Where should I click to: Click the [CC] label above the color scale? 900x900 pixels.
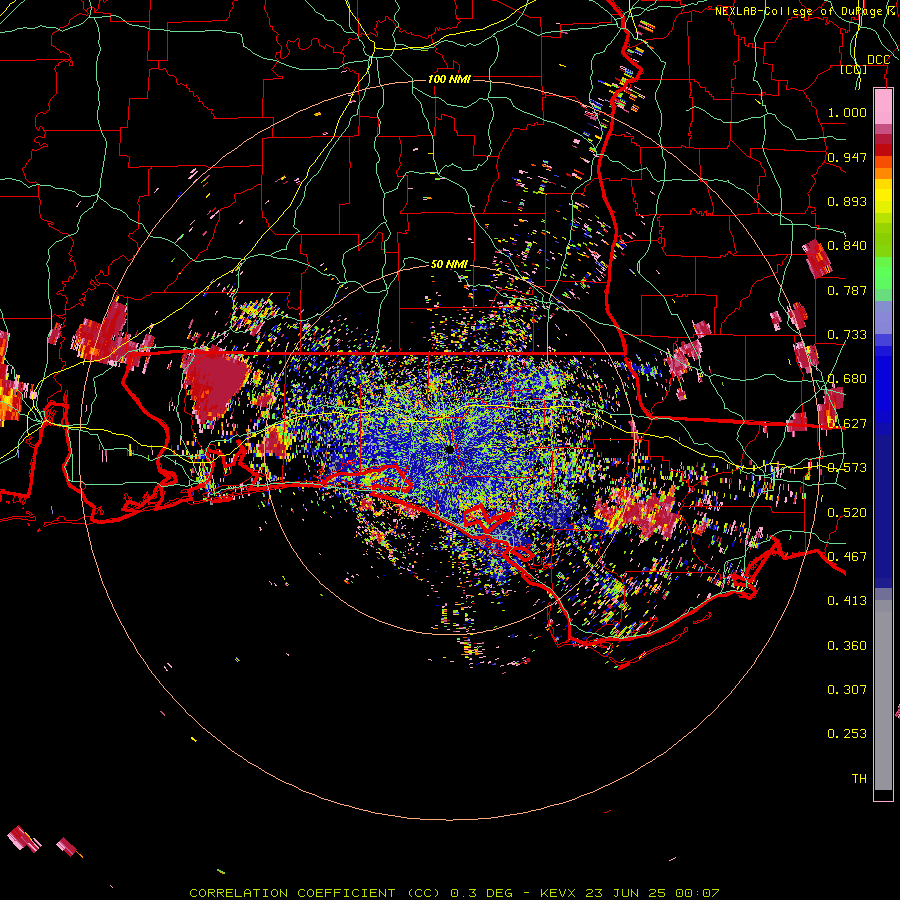(853, 69)
